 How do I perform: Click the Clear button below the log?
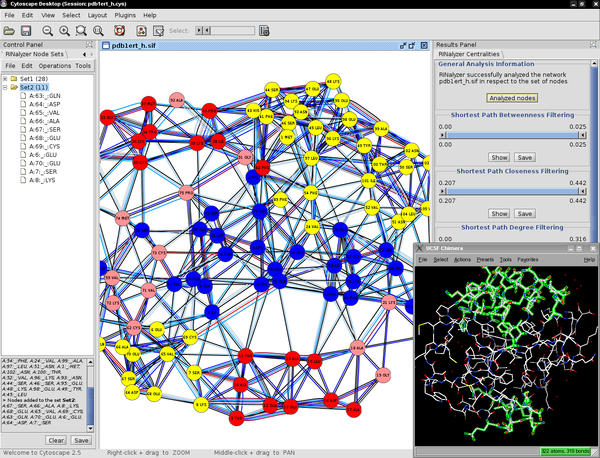click(x=56, y=440)
